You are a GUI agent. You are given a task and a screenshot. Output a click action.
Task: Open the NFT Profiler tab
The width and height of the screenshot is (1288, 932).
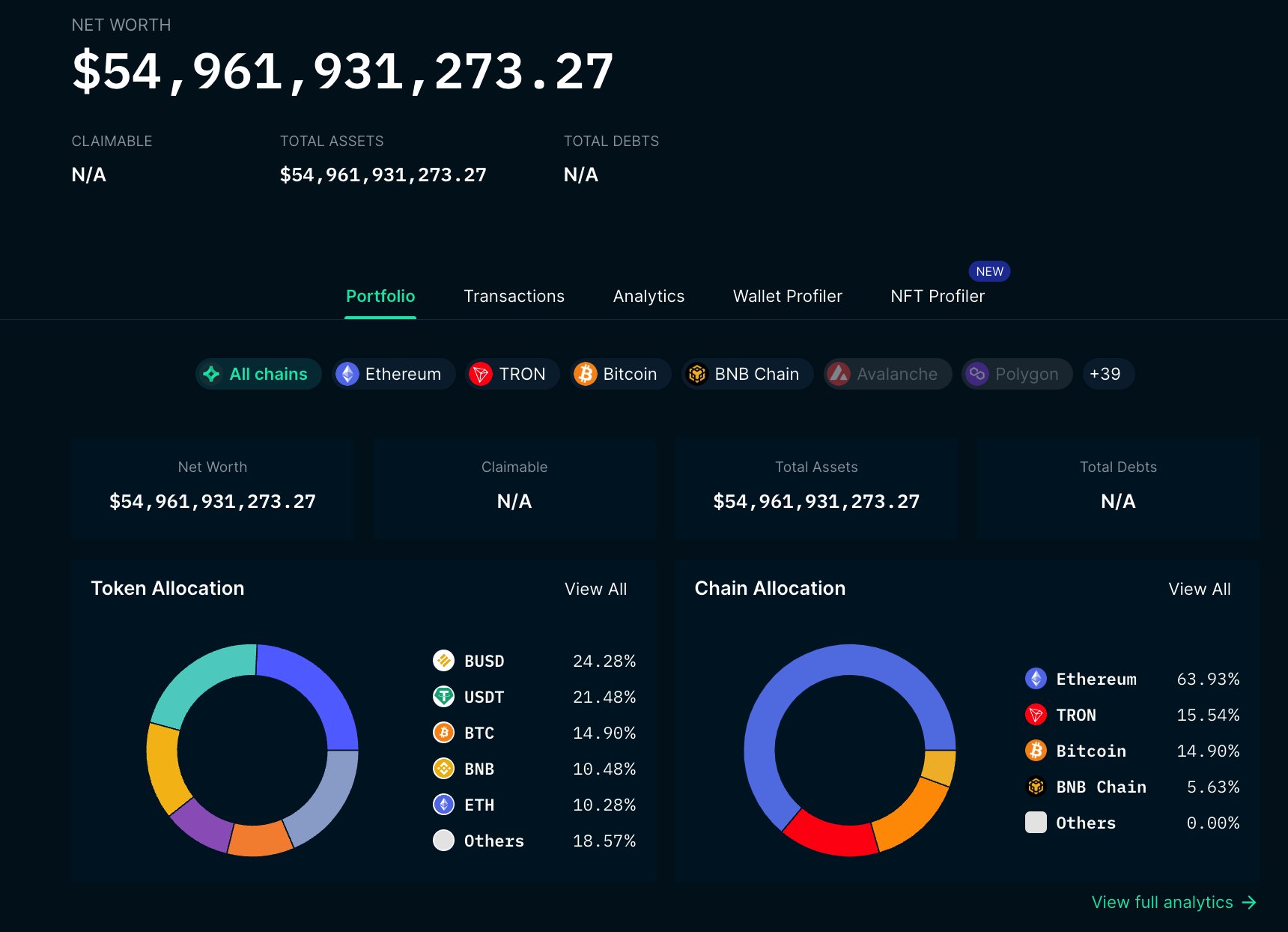(x=938, y=296)
